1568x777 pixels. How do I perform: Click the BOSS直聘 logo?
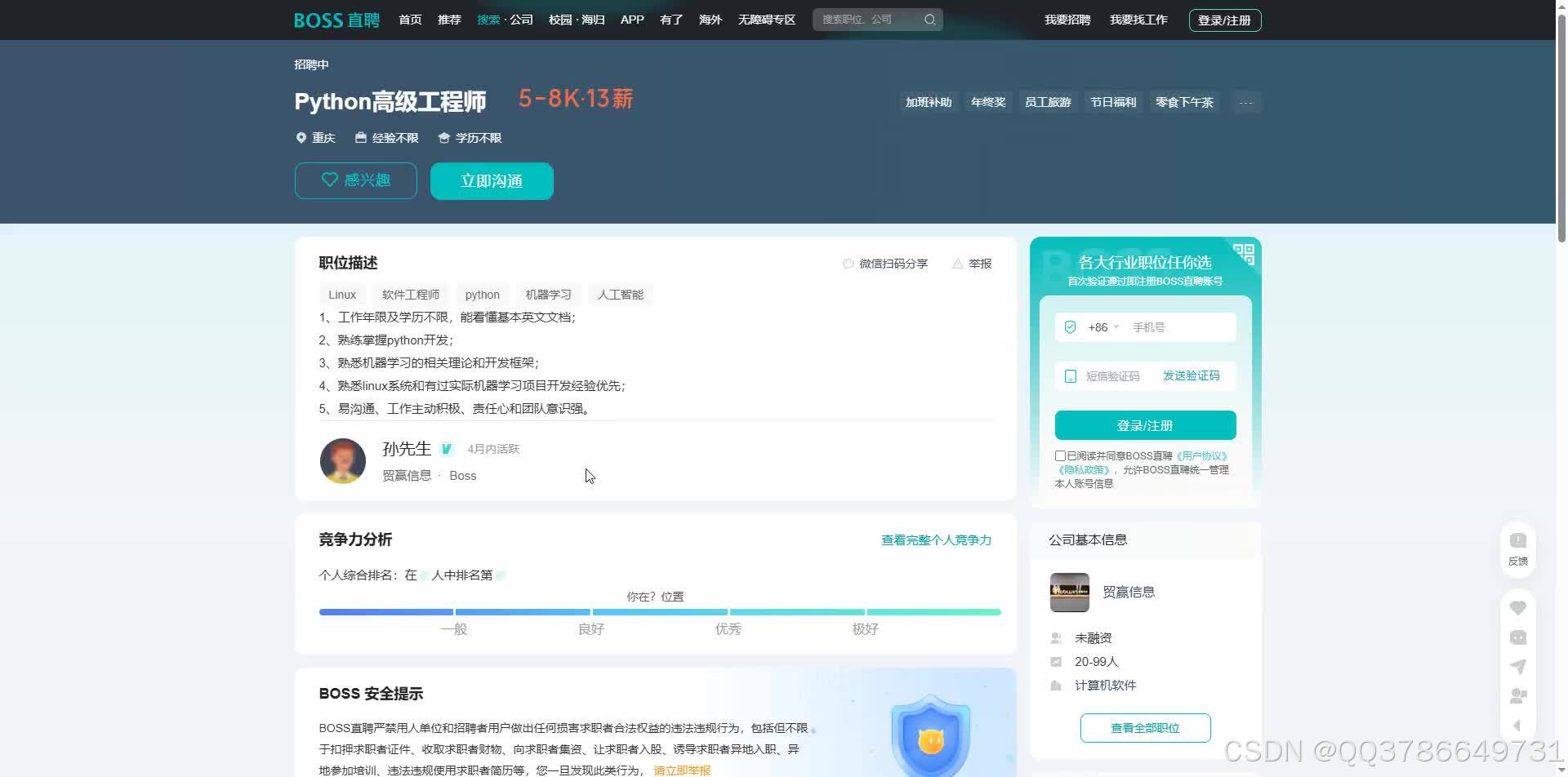pos(336,20)
